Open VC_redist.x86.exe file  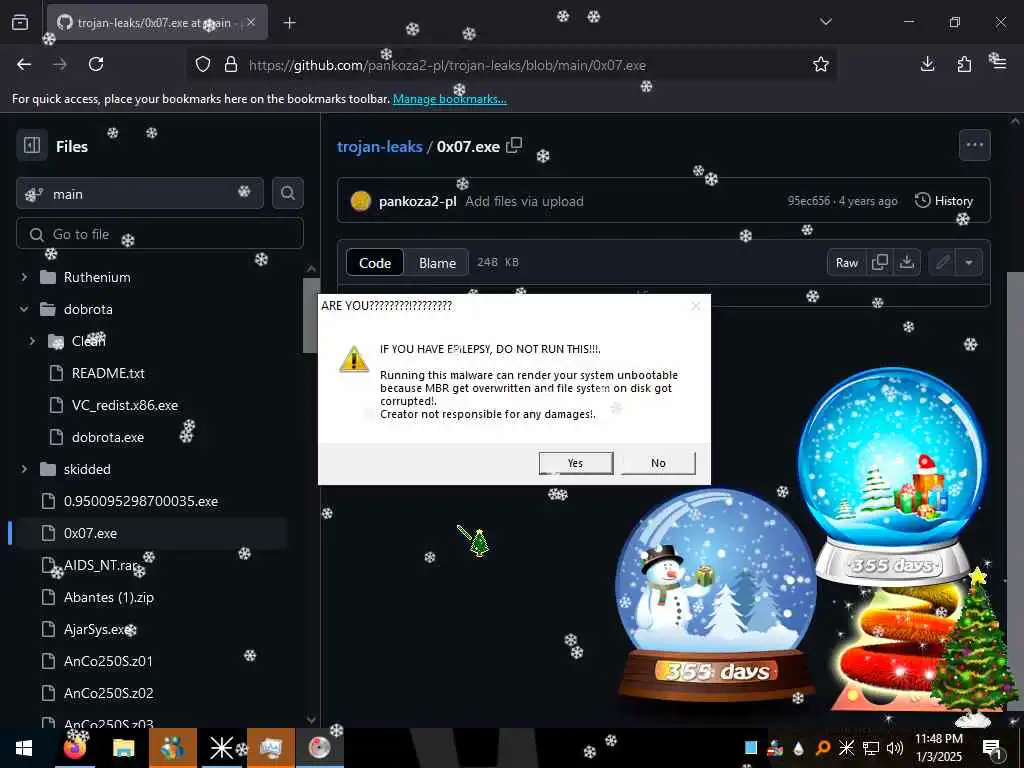point(125,405)
